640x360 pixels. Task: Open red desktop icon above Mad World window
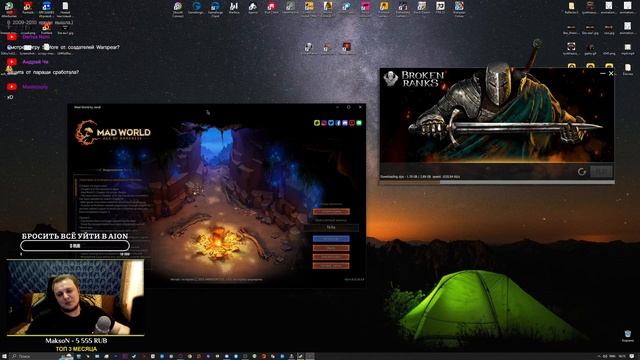point(347,48)
